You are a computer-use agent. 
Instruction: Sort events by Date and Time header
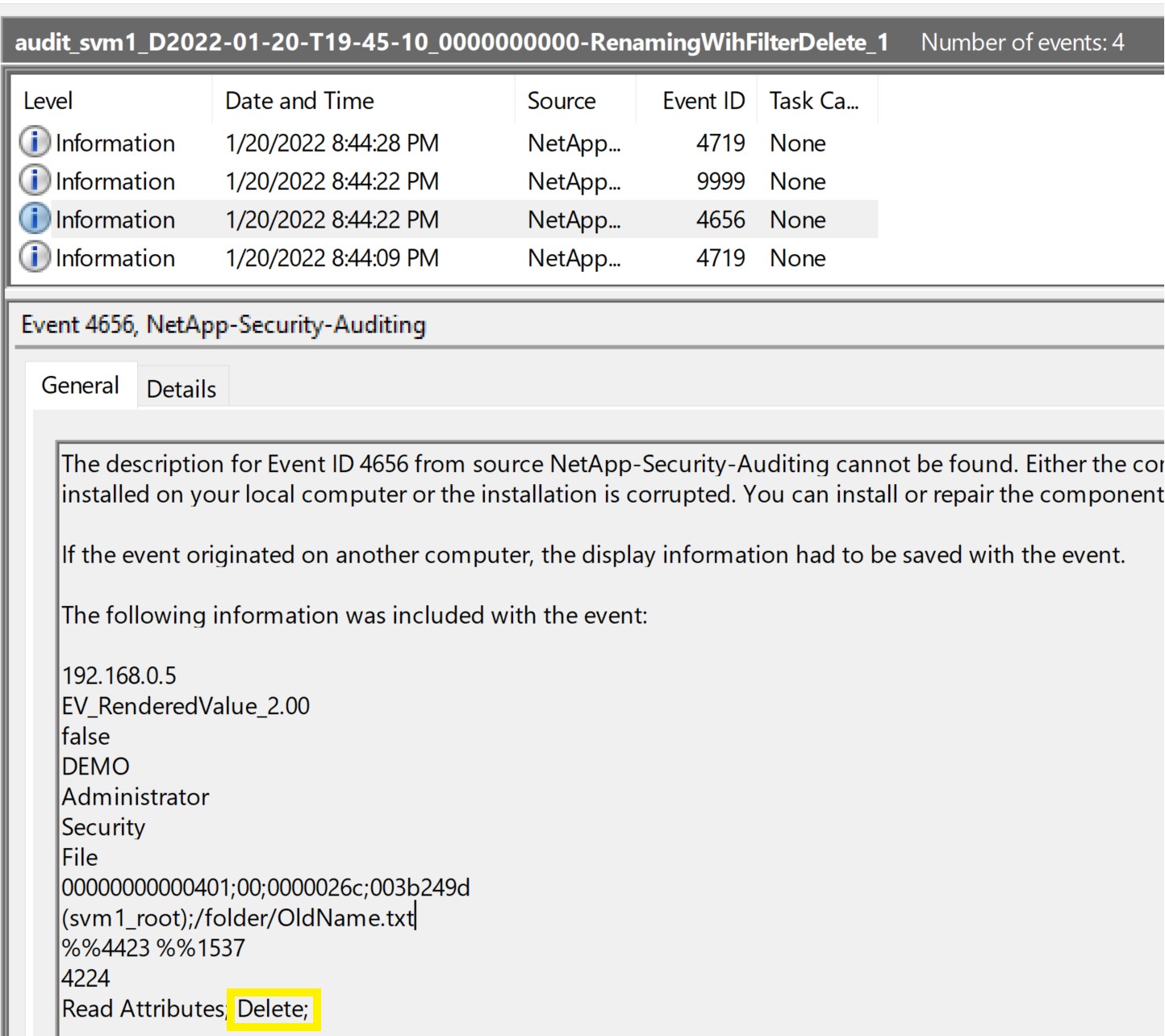point(299,101)
